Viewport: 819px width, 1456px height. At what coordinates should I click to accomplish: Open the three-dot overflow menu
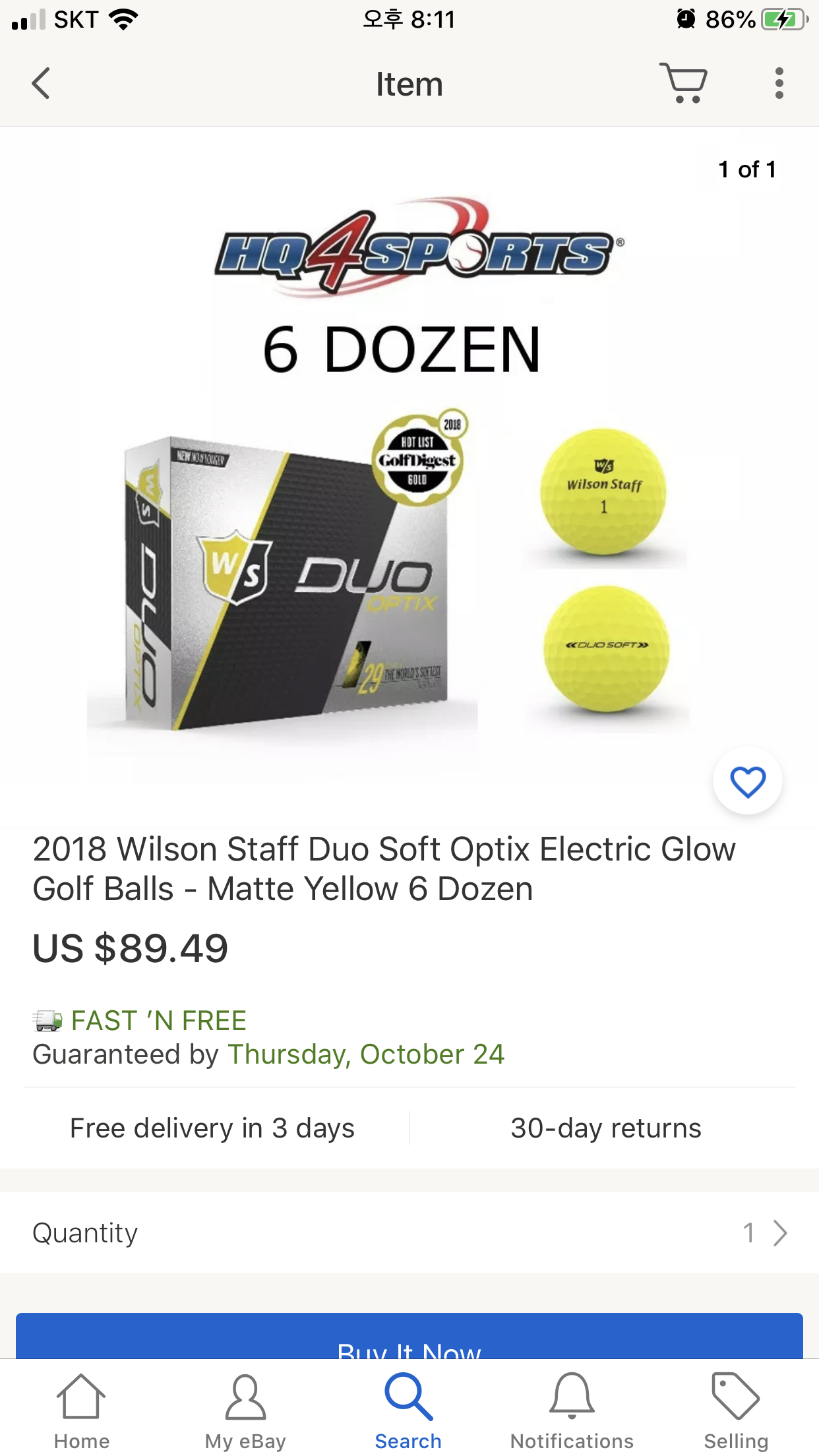point(779,84)
